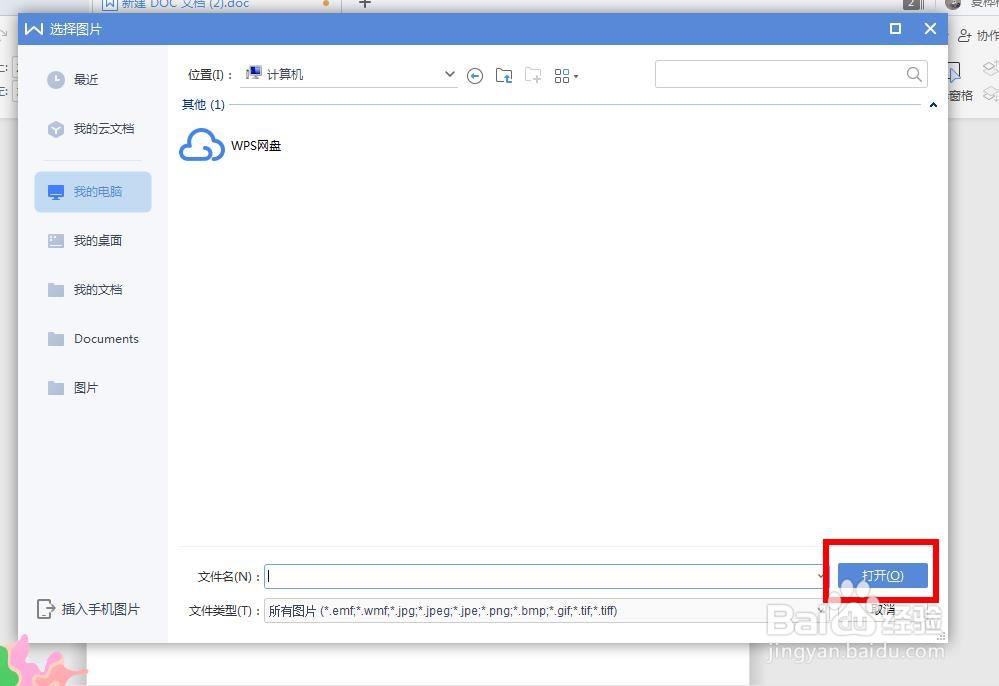Screen dimensions: 999x686
Task: Create a new folder
Action: pyautogui.click(x=532, y=75)
